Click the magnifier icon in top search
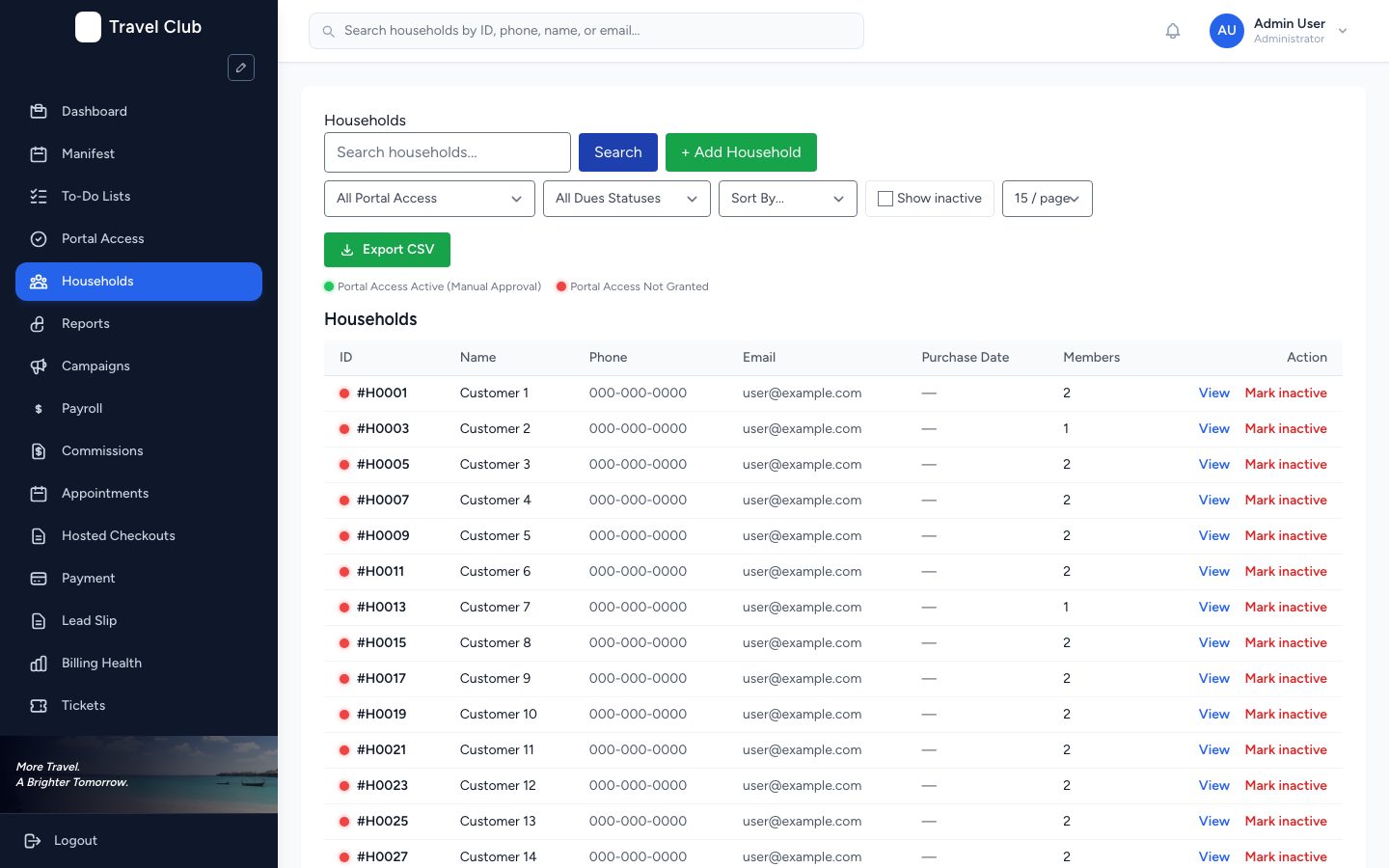Screen dimensions: 1389x868 [328, 31]
